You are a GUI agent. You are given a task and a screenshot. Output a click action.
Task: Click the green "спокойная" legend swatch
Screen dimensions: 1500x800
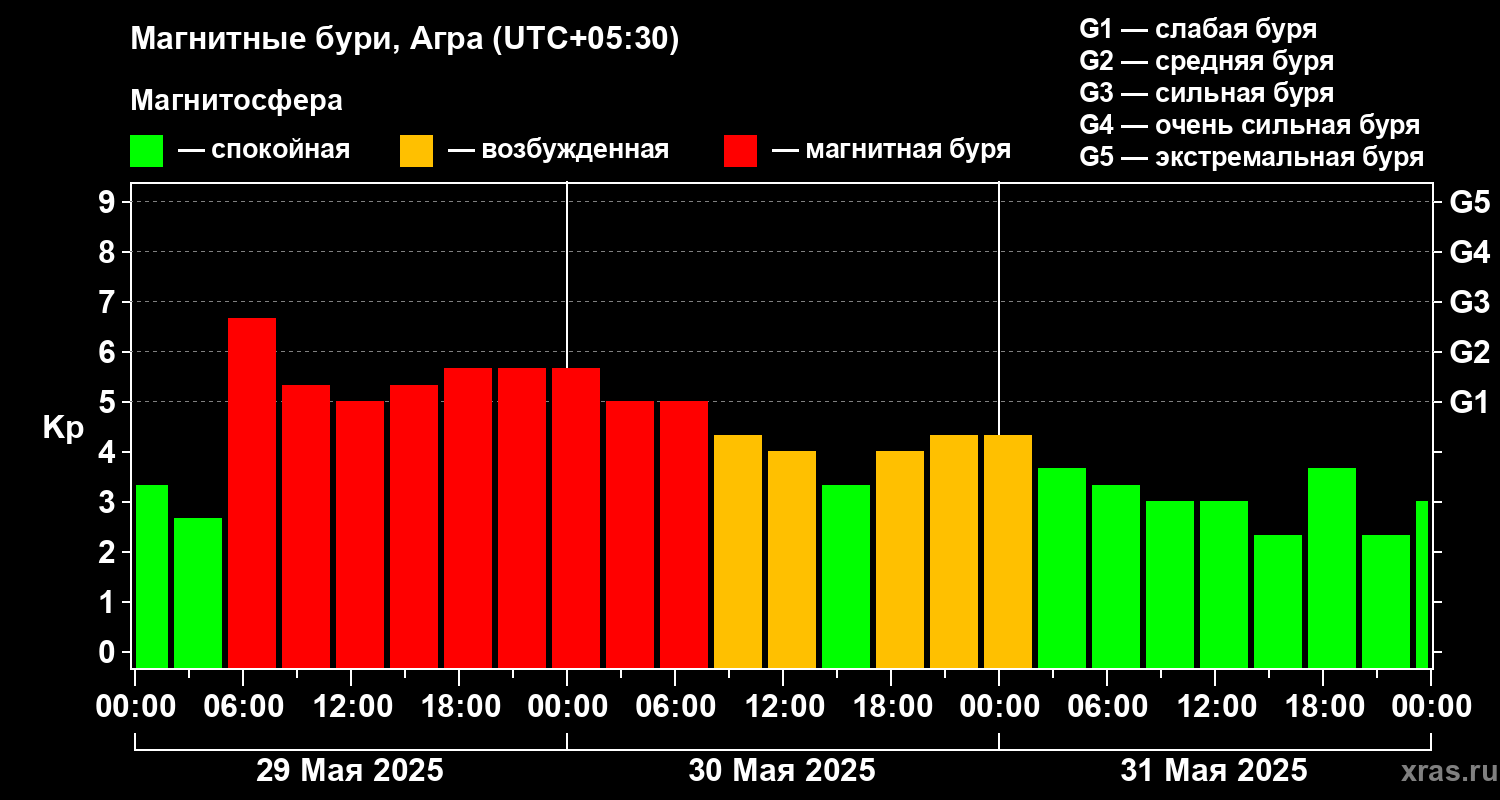point(146,151)
